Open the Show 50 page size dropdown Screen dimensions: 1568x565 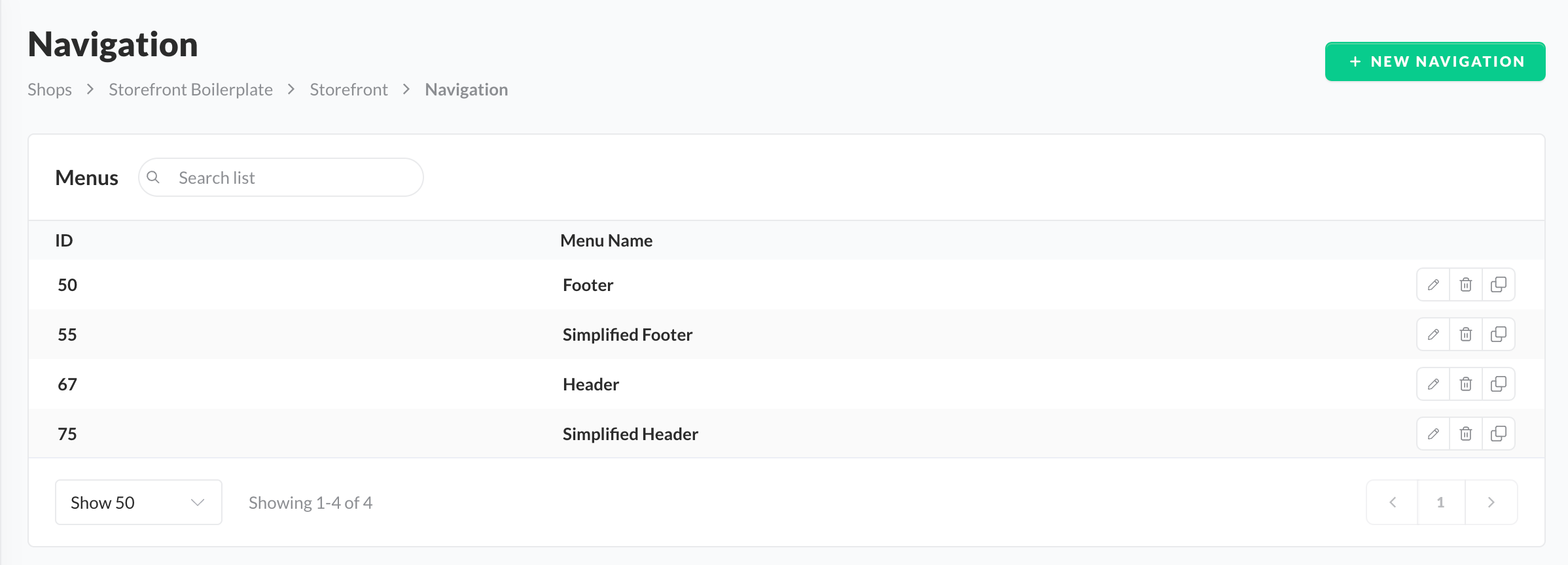[x=138, y=502]
